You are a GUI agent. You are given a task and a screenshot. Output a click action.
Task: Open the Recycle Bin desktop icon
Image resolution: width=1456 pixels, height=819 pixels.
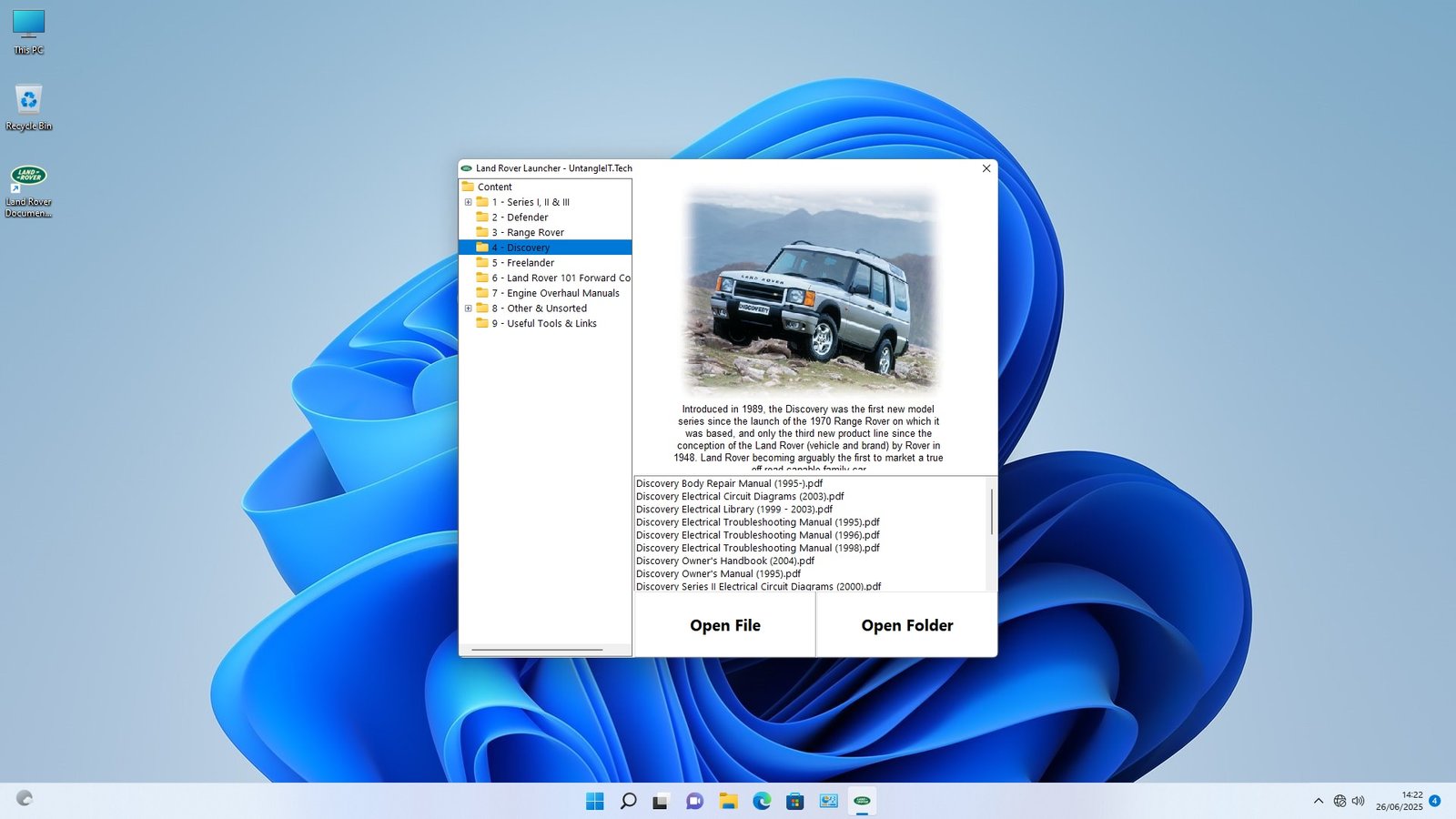(28, 107)
